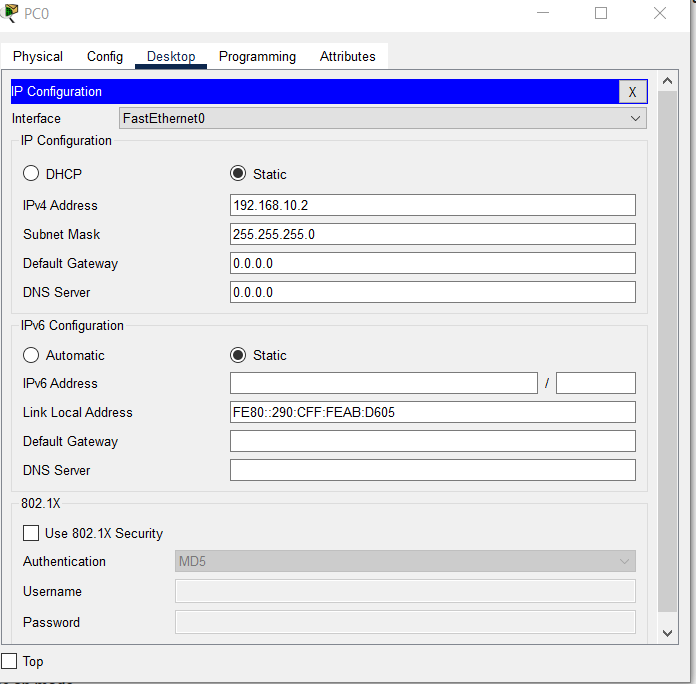The image size is (696, 684).
Task: Select Static under IPv6 Configuration
Action: click(x=238, y=355)
